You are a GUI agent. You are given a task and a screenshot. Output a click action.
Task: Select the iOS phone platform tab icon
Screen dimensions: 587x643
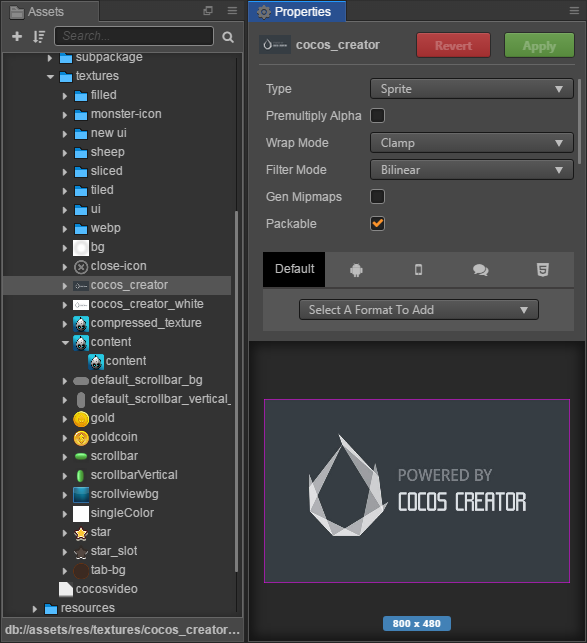point(418,270)
